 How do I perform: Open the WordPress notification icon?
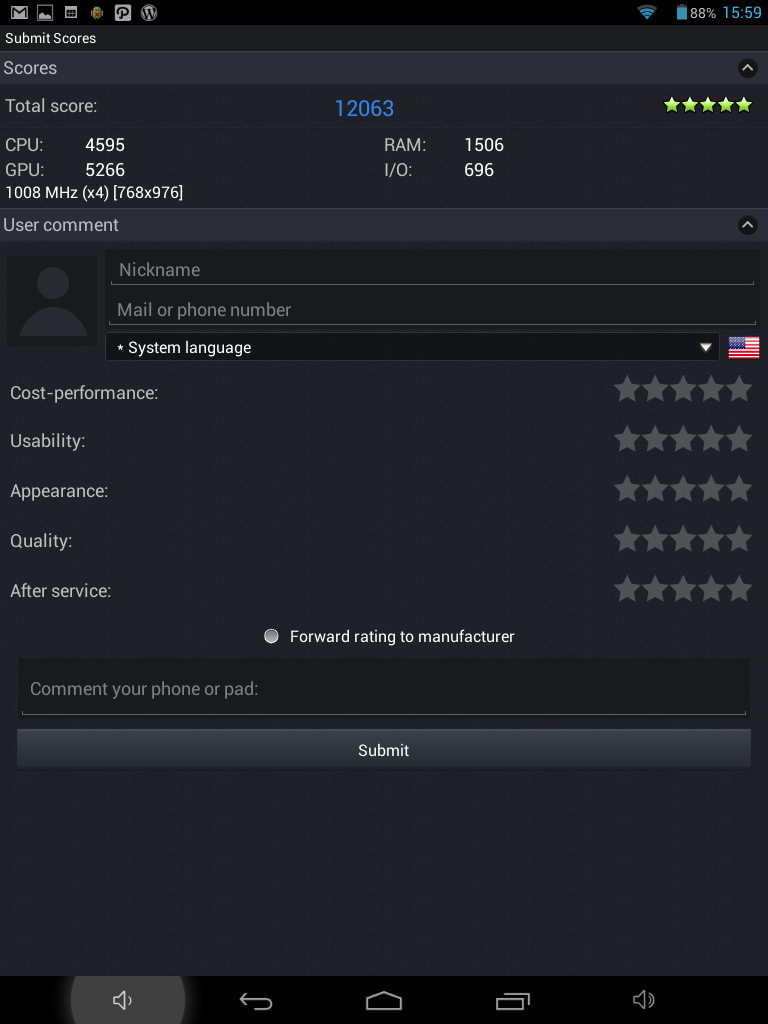(149, 13)
